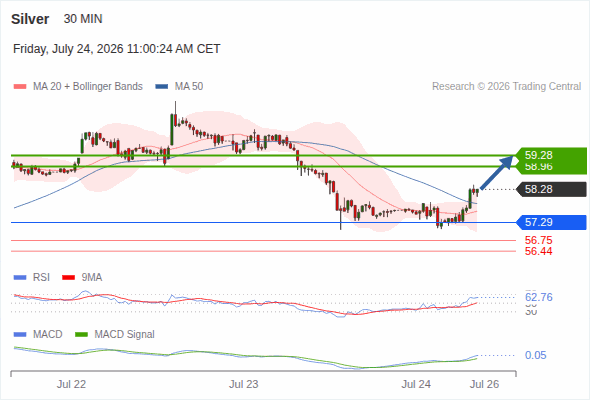Click the blue RSI legend marker
This screenshot has height=400, width=590.
(20, 278)
